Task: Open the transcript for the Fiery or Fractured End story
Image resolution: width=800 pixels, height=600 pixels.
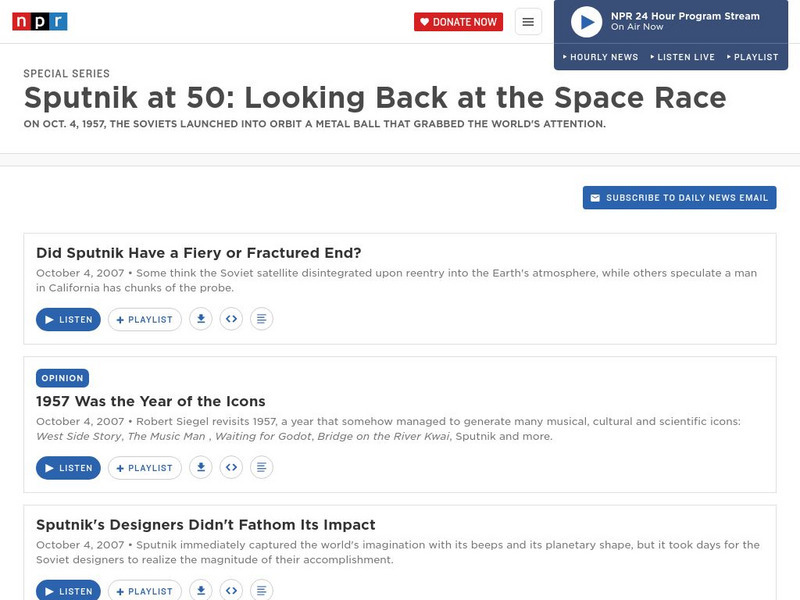Action: point(261,319)
